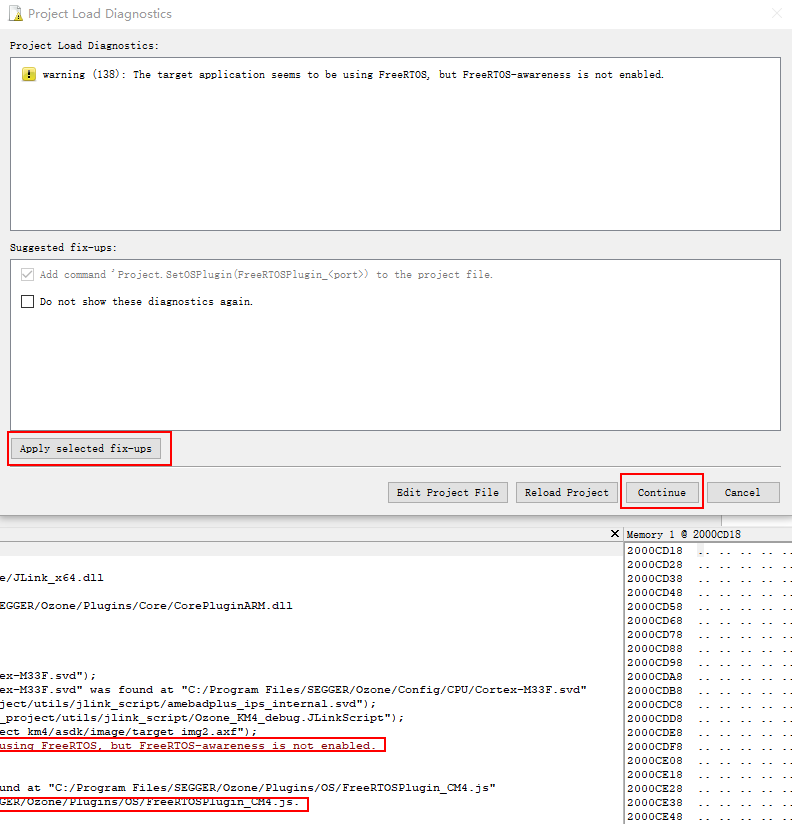
Task: Click the red FreeRTOS-awareness warning line in console
Action: [x=190, y=746]
